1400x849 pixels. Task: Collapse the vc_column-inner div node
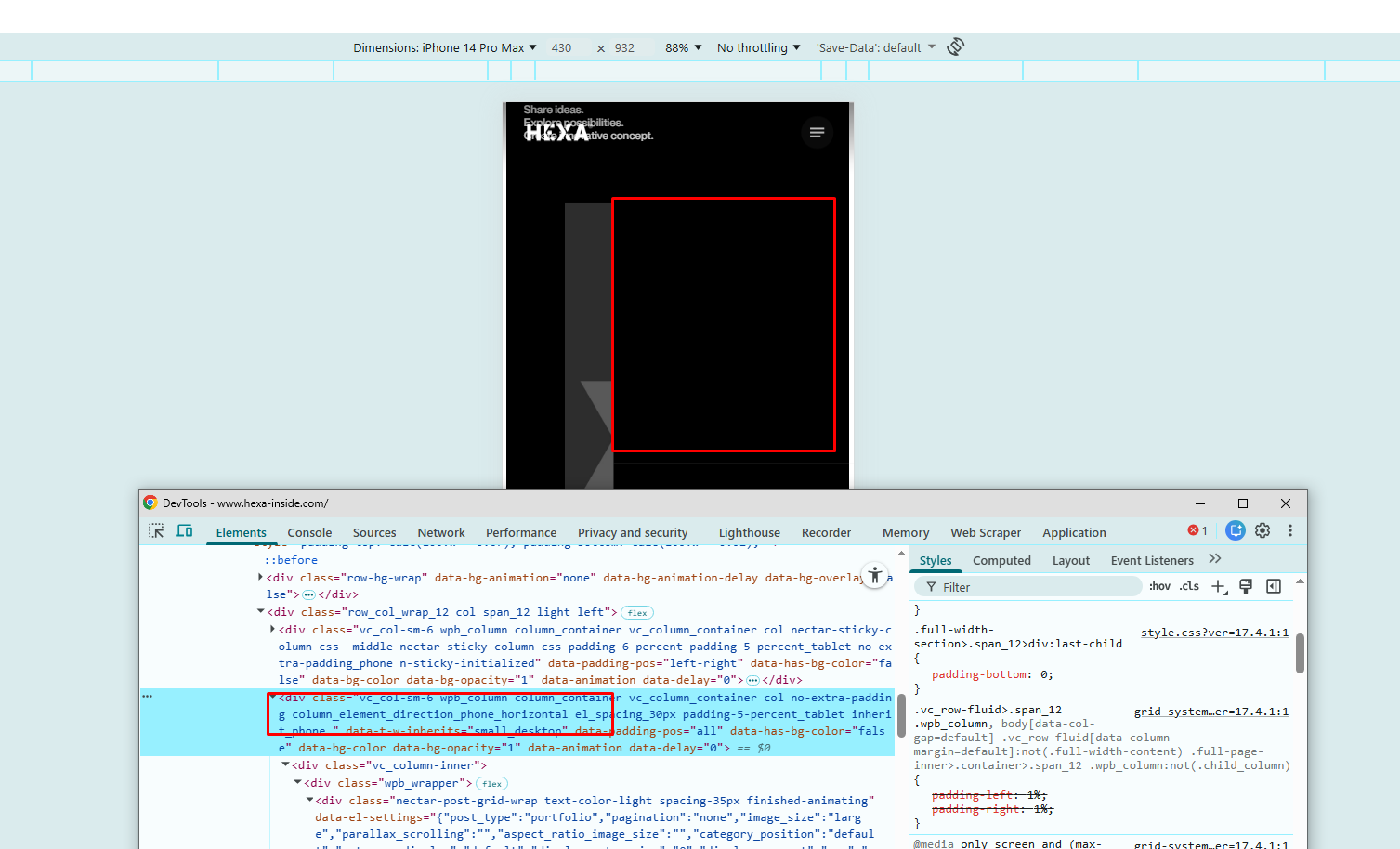coord(285,764)
